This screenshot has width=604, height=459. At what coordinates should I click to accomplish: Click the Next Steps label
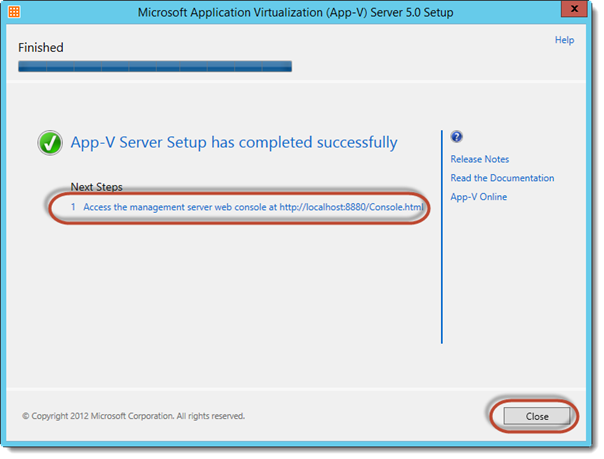(96, 187)
